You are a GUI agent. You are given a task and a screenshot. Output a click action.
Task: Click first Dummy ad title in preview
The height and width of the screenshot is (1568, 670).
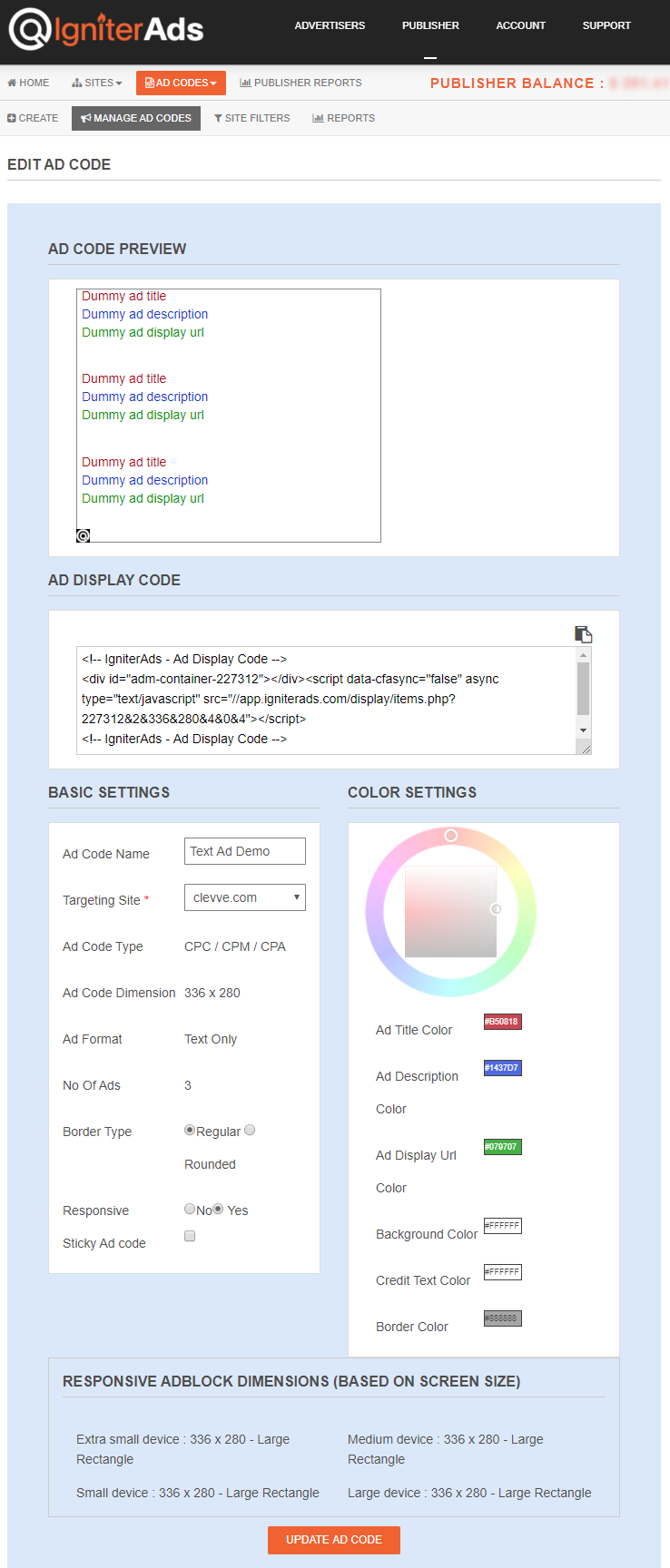point(123,296)
